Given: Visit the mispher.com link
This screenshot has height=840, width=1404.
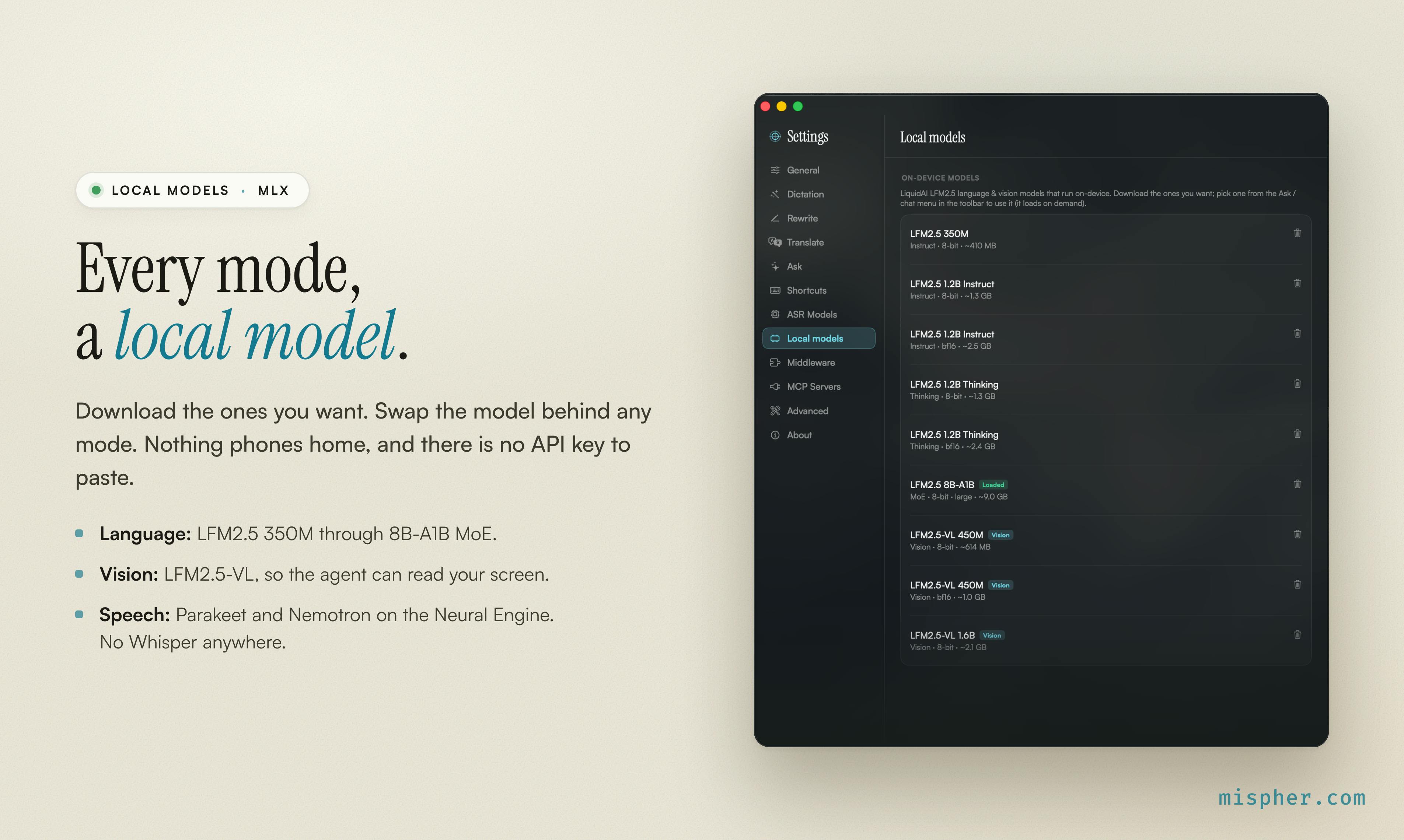Looking at the screenshot, I should 1292,798.
